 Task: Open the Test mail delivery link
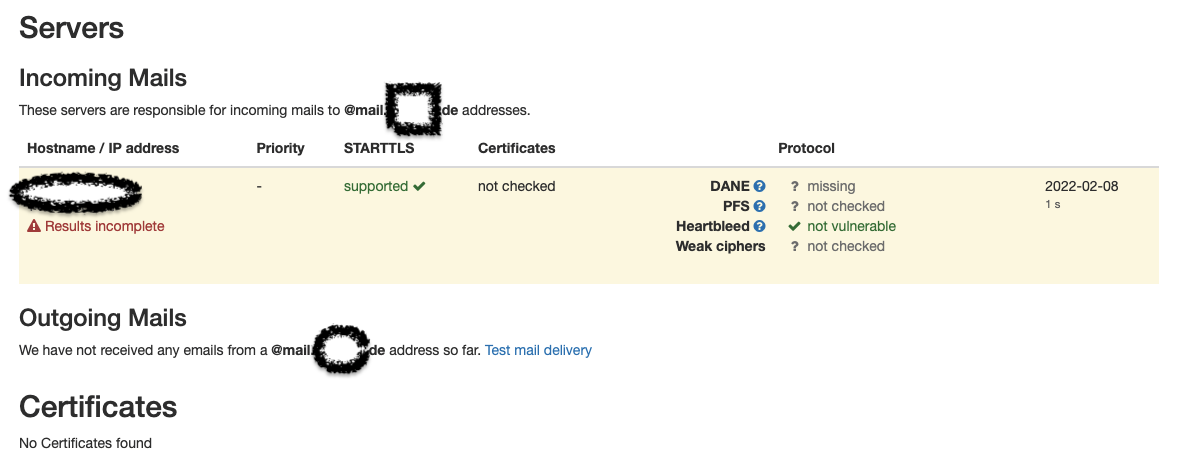538,350
